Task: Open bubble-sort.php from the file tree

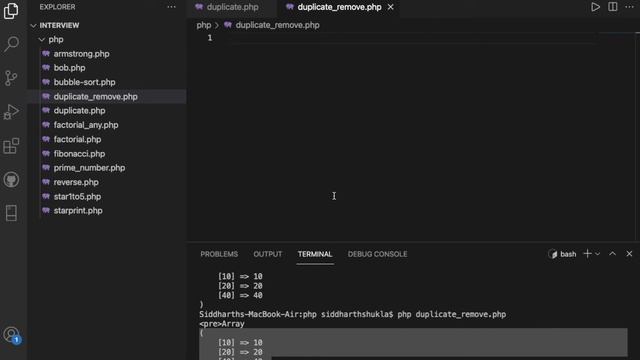Action: point(84,82)
